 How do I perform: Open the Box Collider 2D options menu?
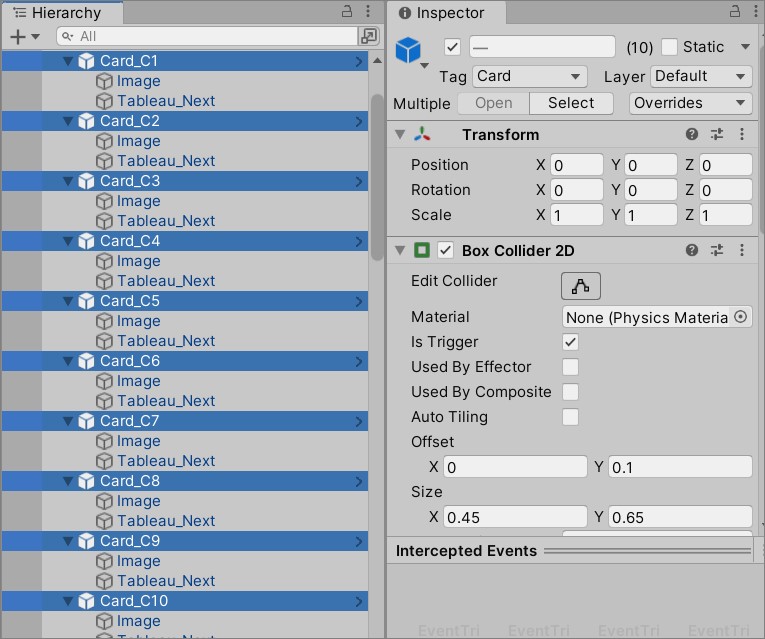[742, 251]
